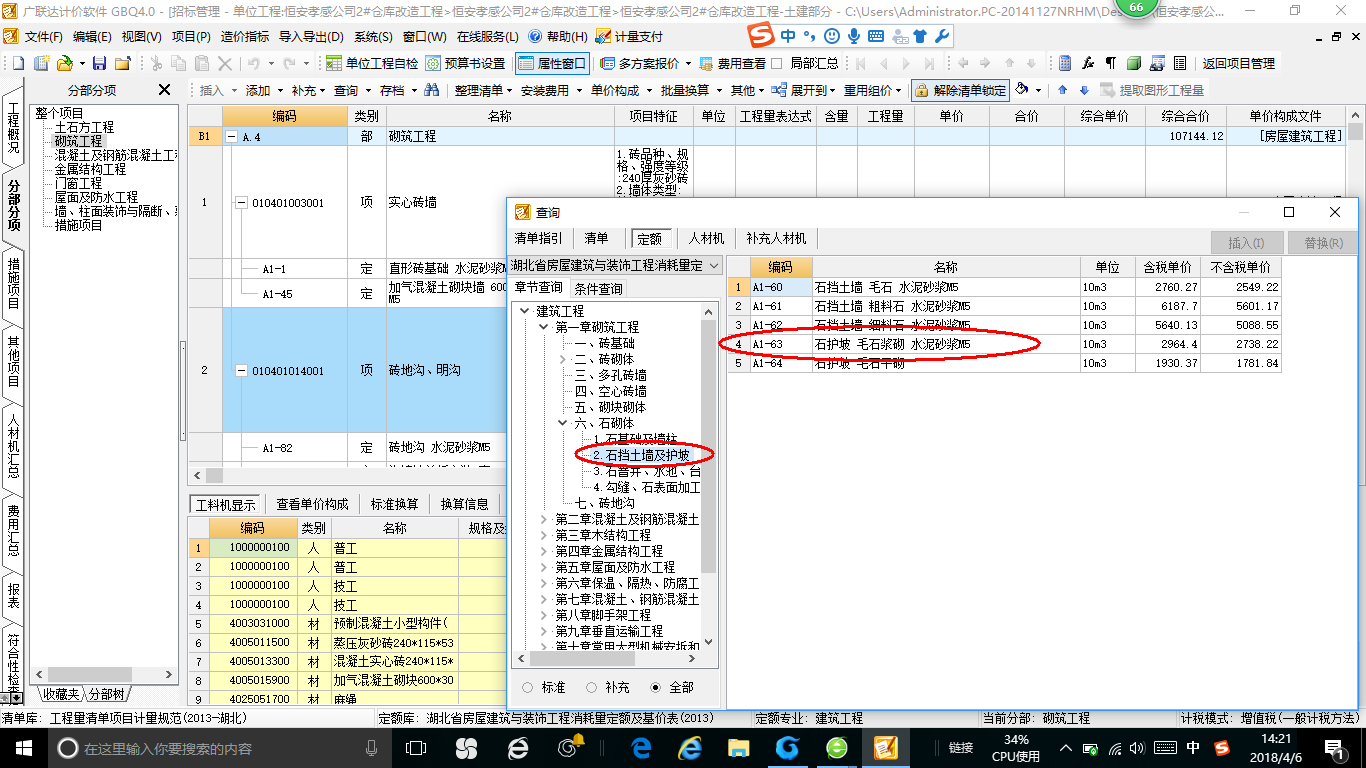Click Sogou input microphone icon
Viewport: 1366px width, 768px height.
point(854,36)
